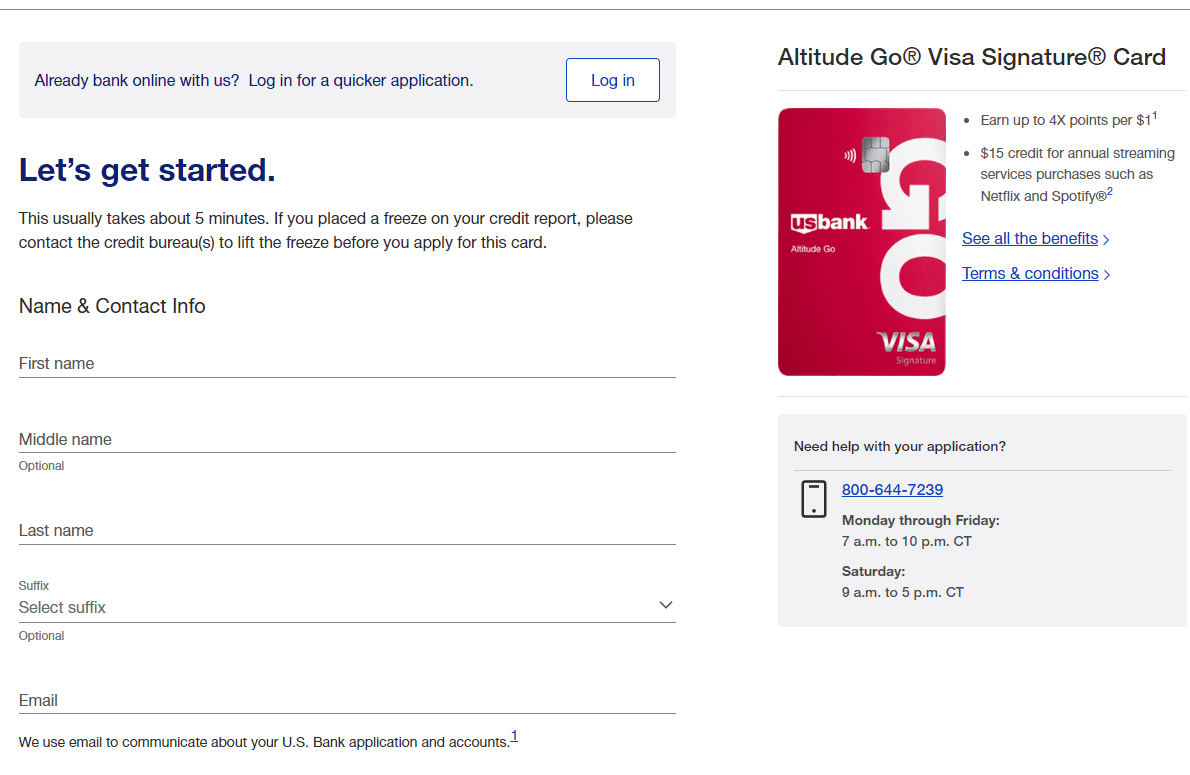This screenshot has width=1190, height=775.
Task: Call the 800-644-7239 support number link
Action: [x=892, y=489]
